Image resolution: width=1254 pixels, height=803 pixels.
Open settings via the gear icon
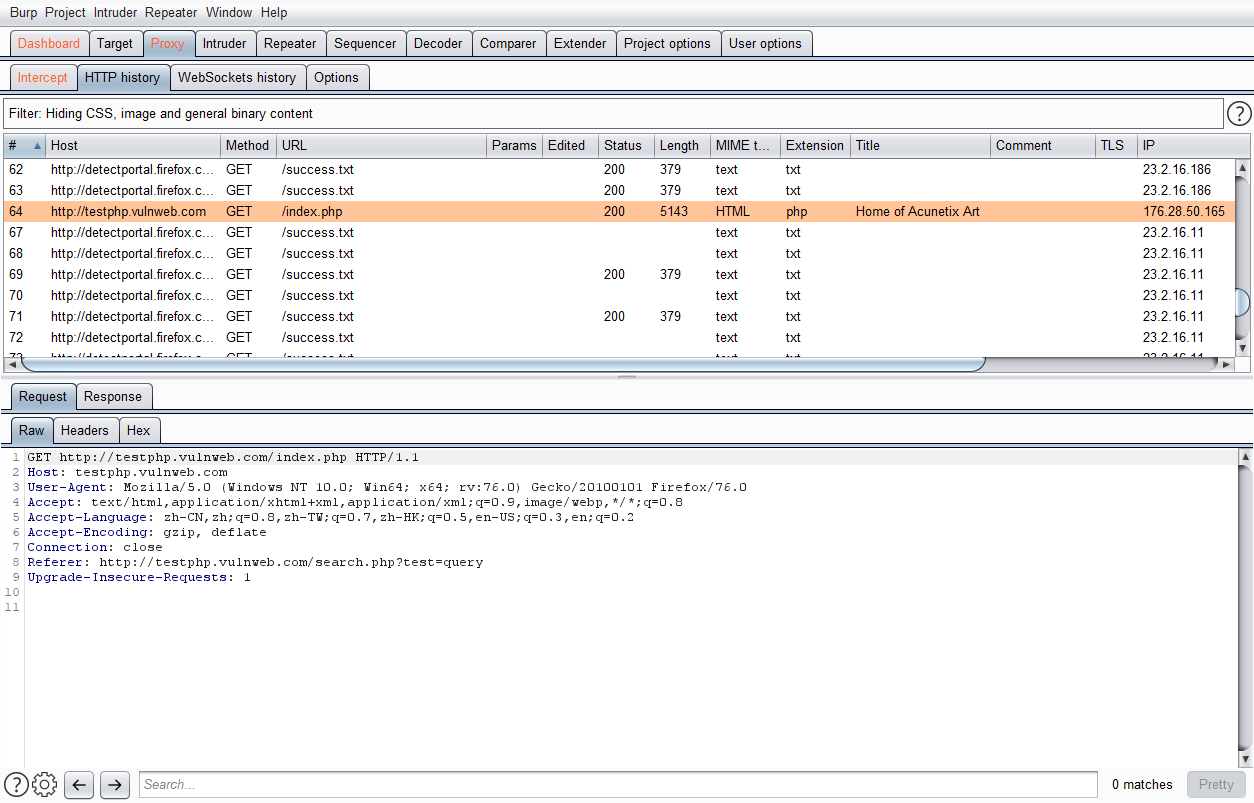pos(44,785)
